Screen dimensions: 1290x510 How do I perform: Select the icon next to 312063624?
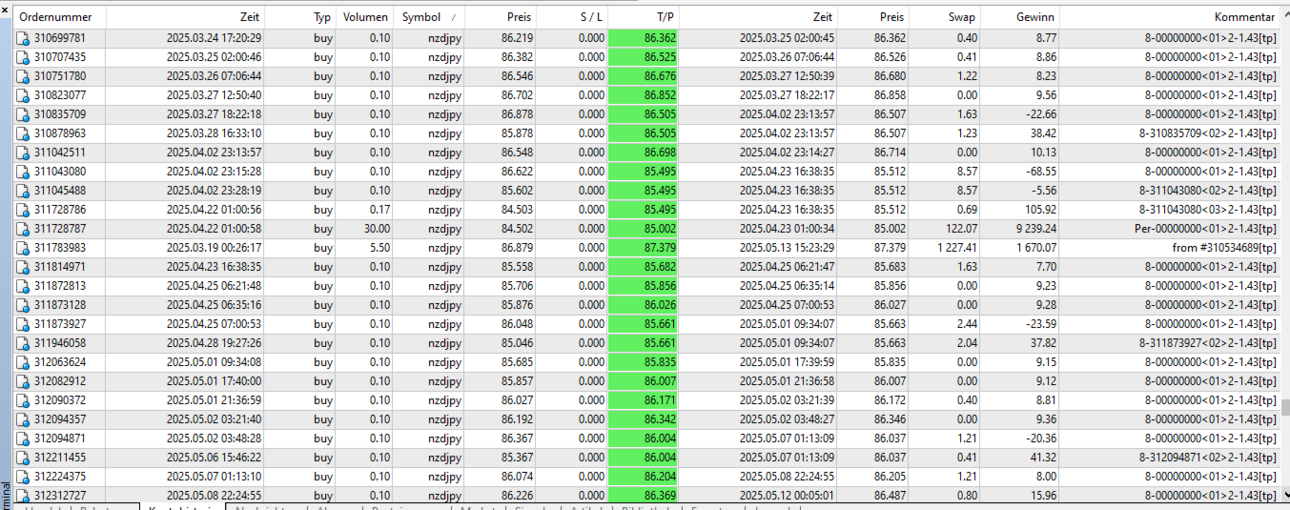(23, 362)
